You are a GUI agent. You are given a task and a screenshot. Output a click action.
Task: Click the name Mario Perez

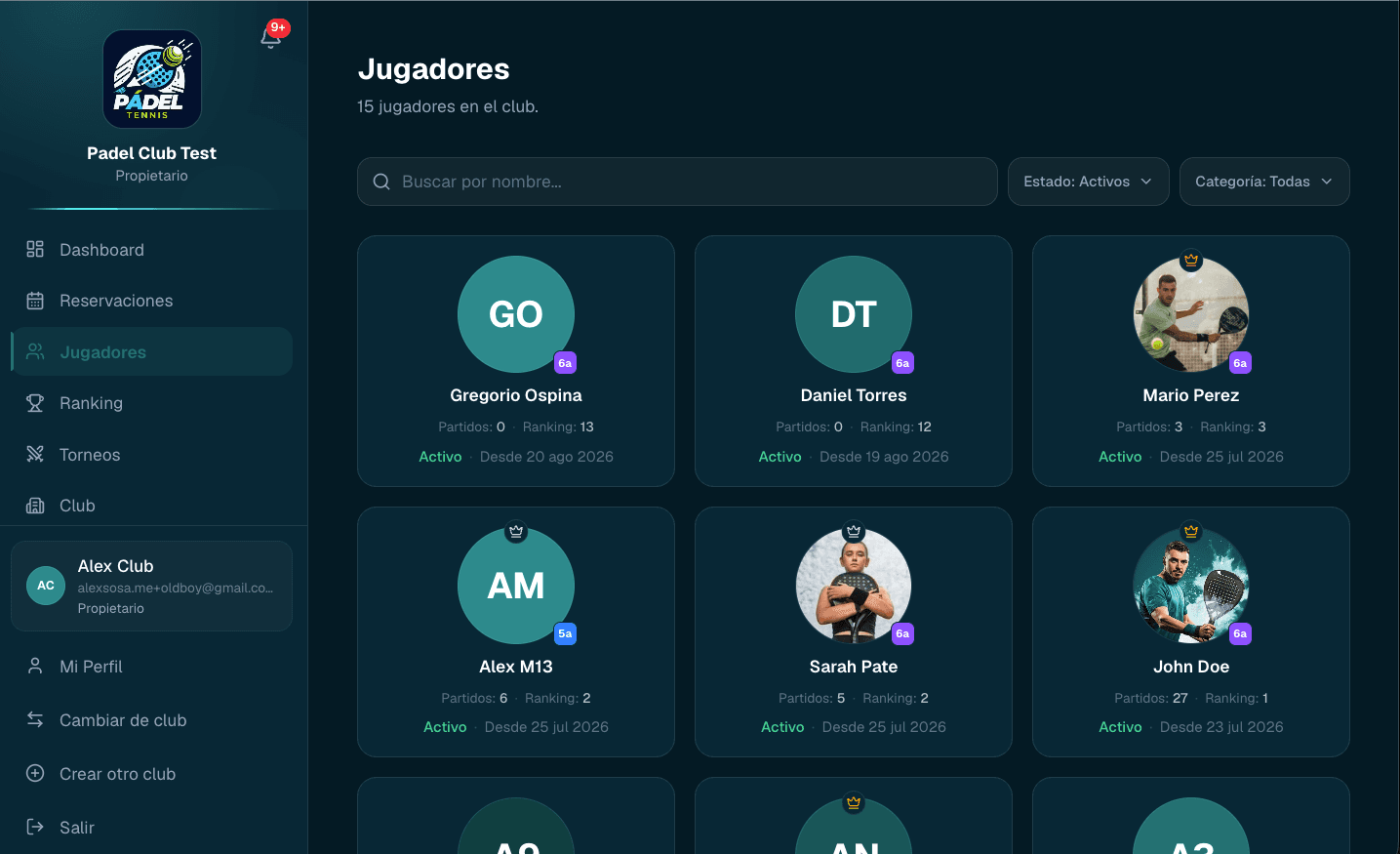[1191, 395]
